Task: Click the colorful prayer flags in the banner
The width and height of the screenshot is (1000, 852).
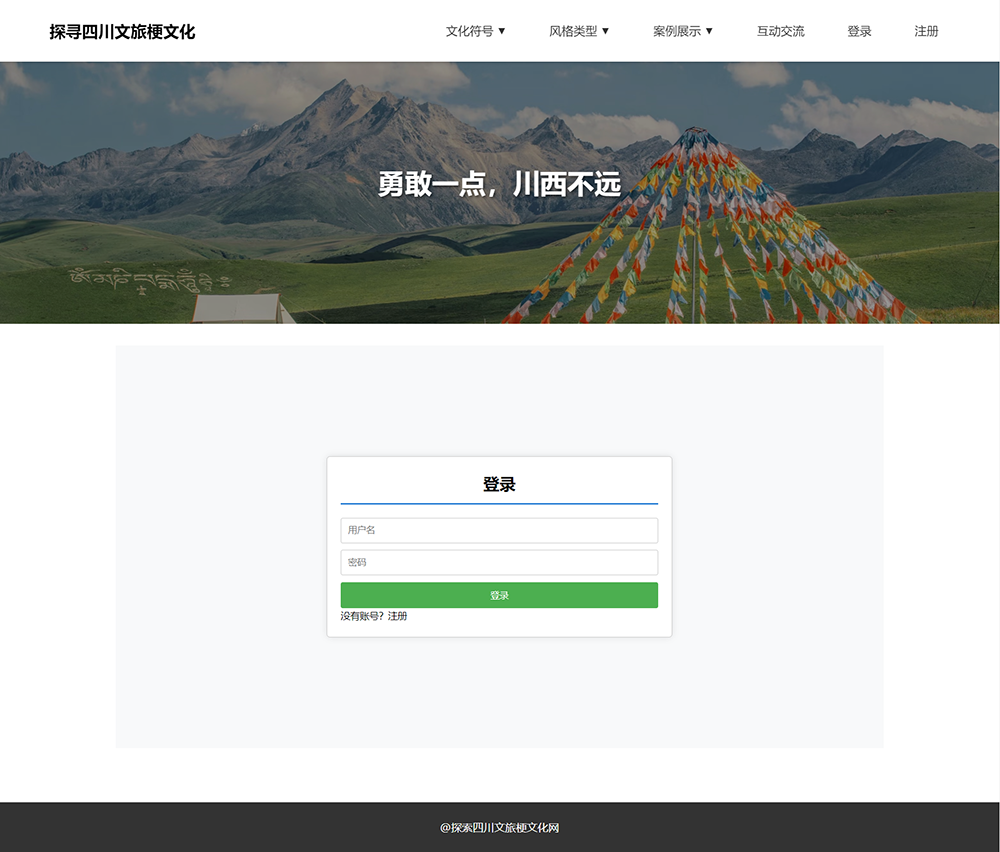Action: pos(700,240)
